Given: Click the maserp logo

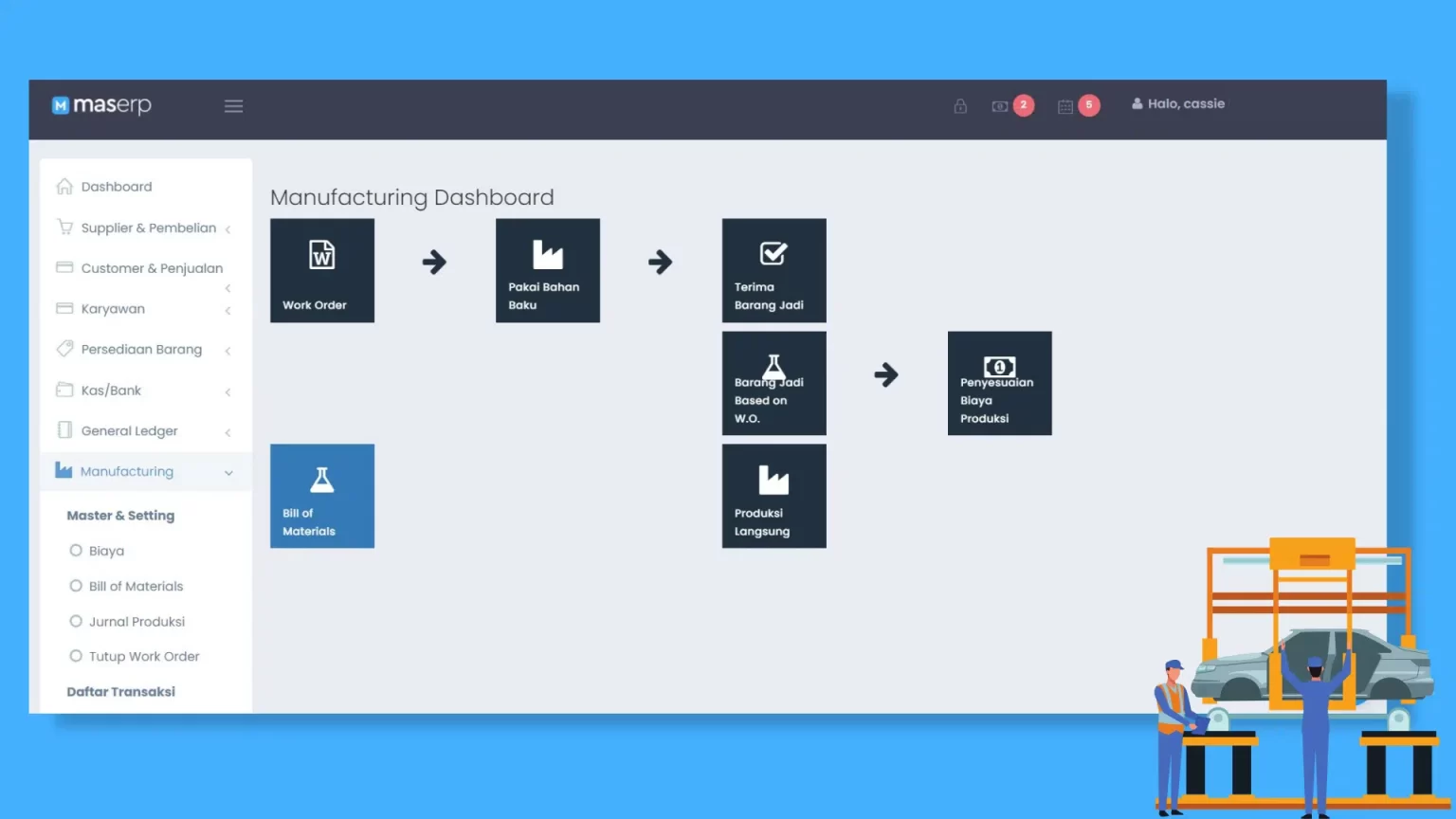Looking at the screenshot, I should [x=102, y=105].
